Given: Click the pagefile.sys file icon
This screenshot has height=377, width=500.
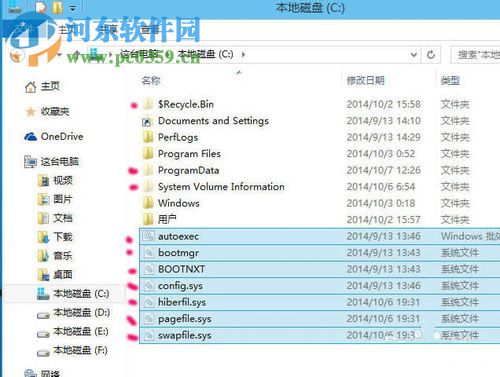Looking at the screenshot, I should point(148,319).
